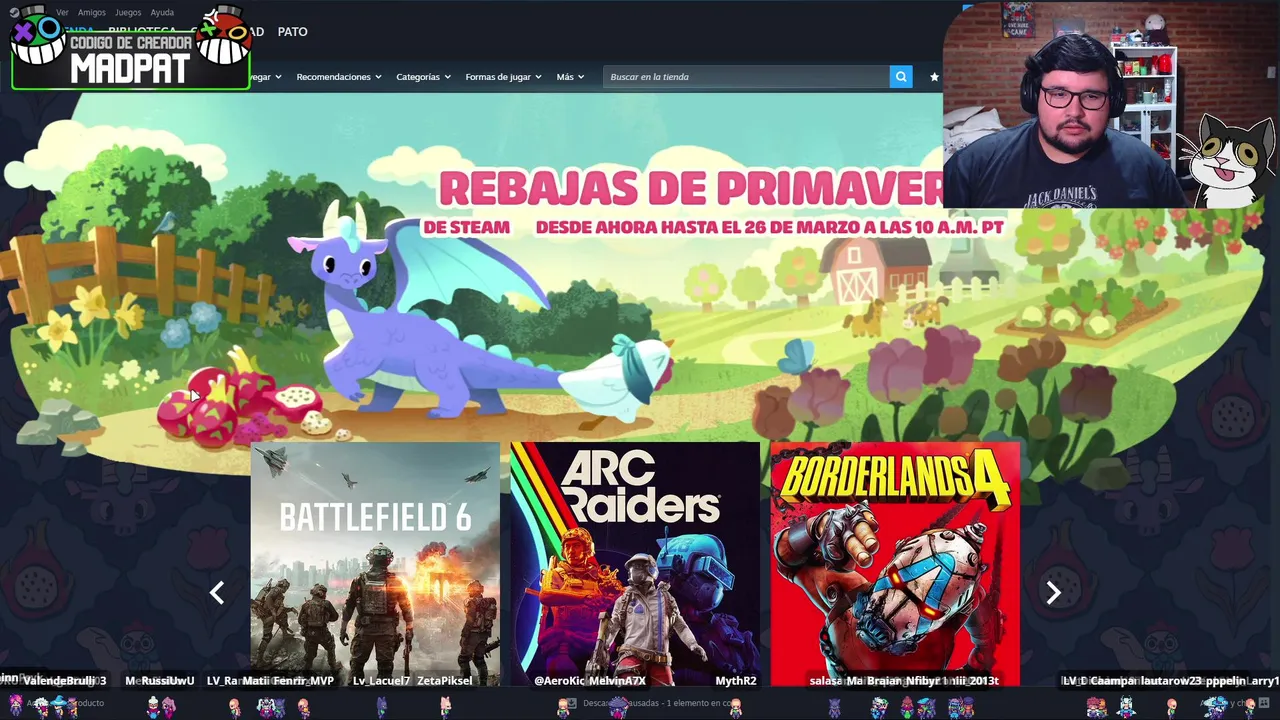Click the magnifier search button
This screenshot has height=720, width=1280.
(901, 77)
